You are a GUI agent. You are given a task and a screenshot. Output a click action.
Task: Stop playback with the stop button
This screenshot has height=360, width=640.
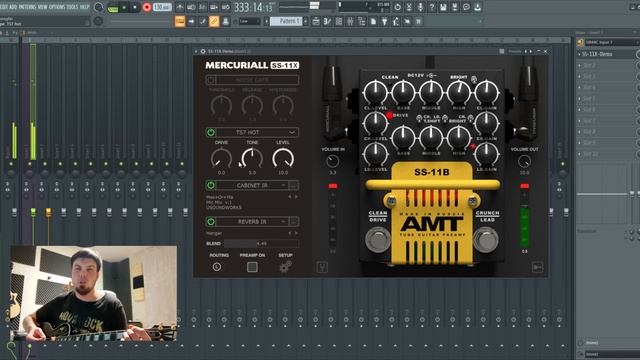tap(135, 7)
